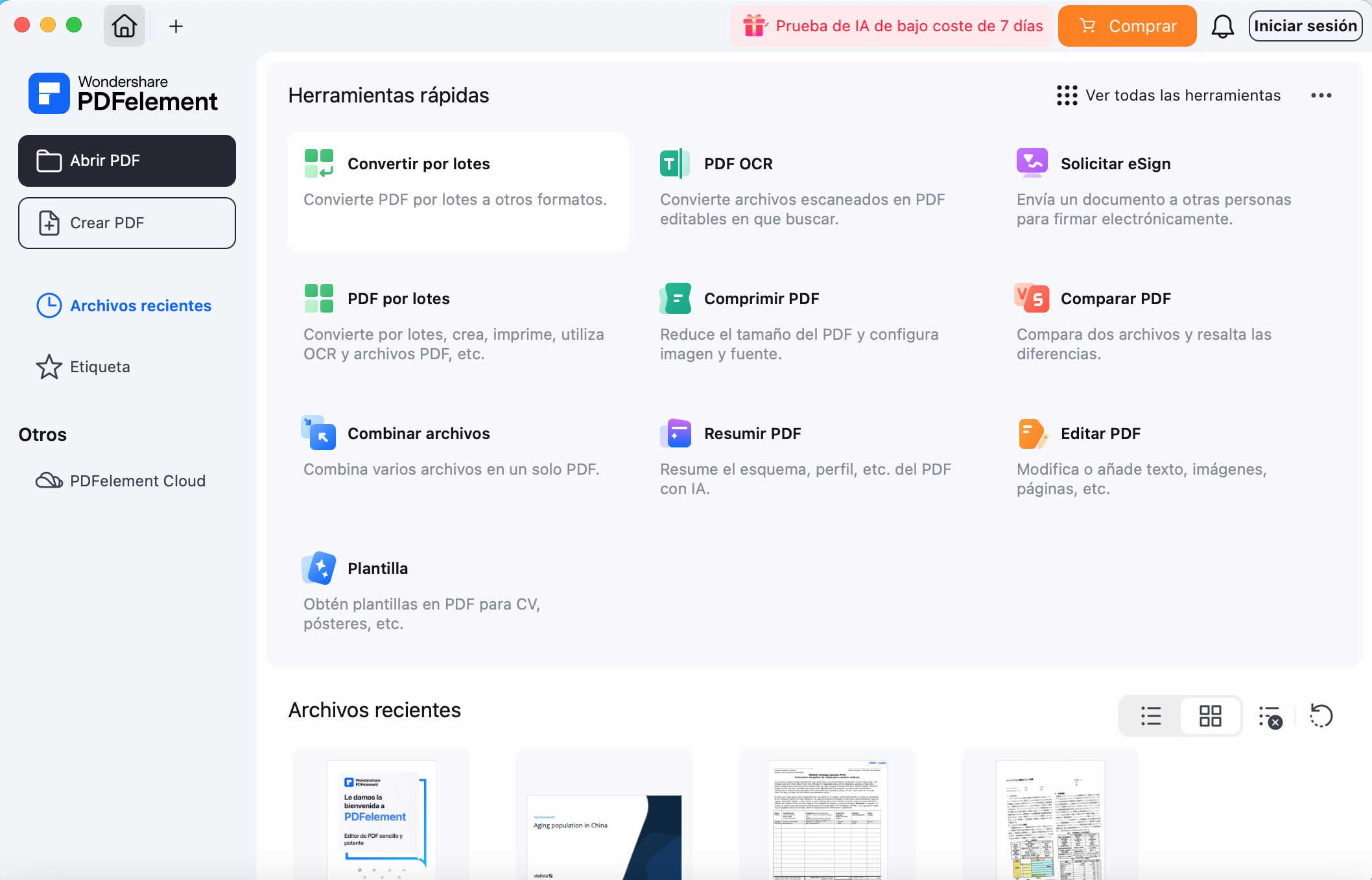Click the Resumir PDF icon
1372x880 pixels.
[675, 433]
